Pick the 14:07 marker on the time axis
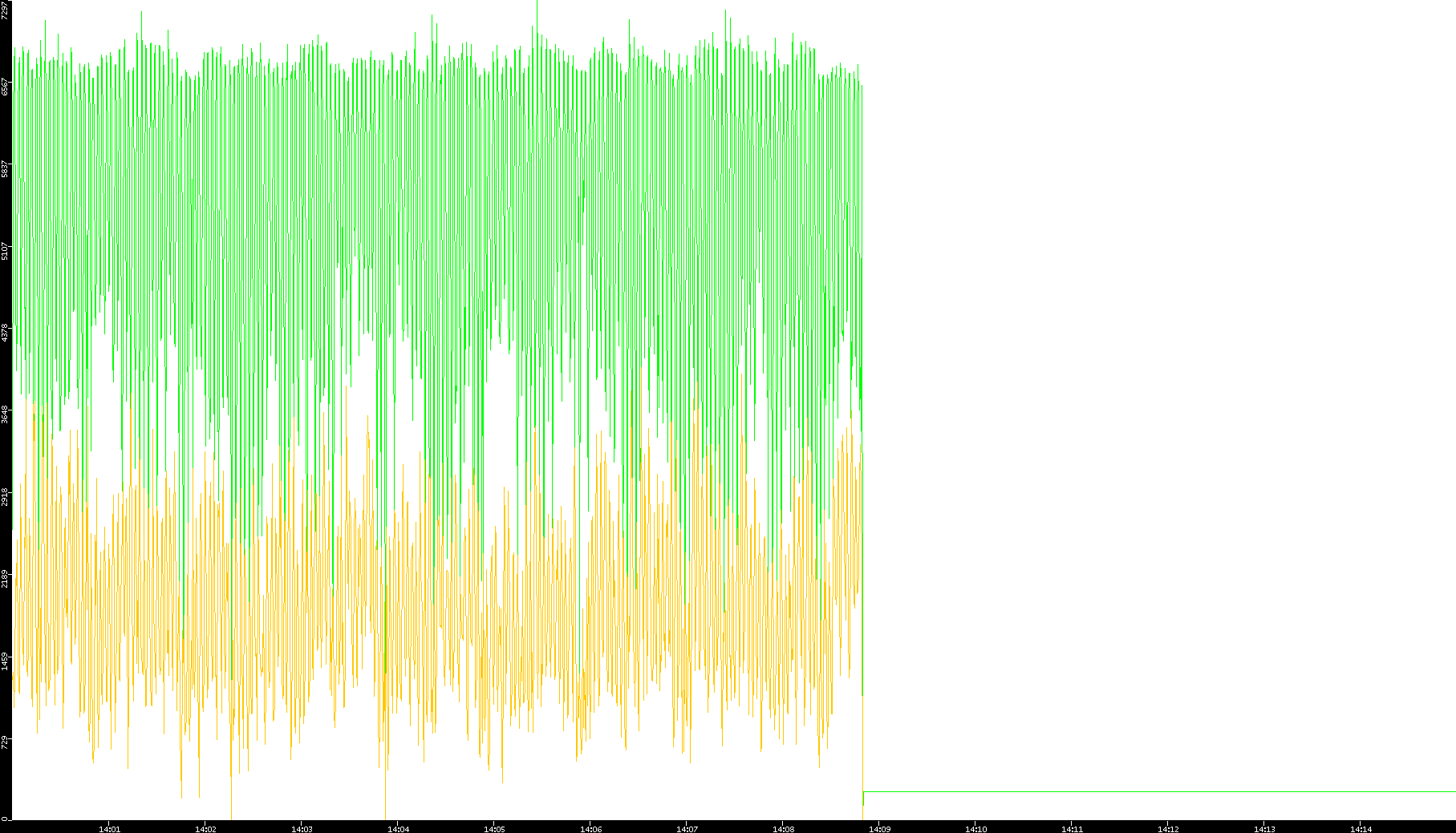This screenshot has height=833, width=1456. pos(687,828)
